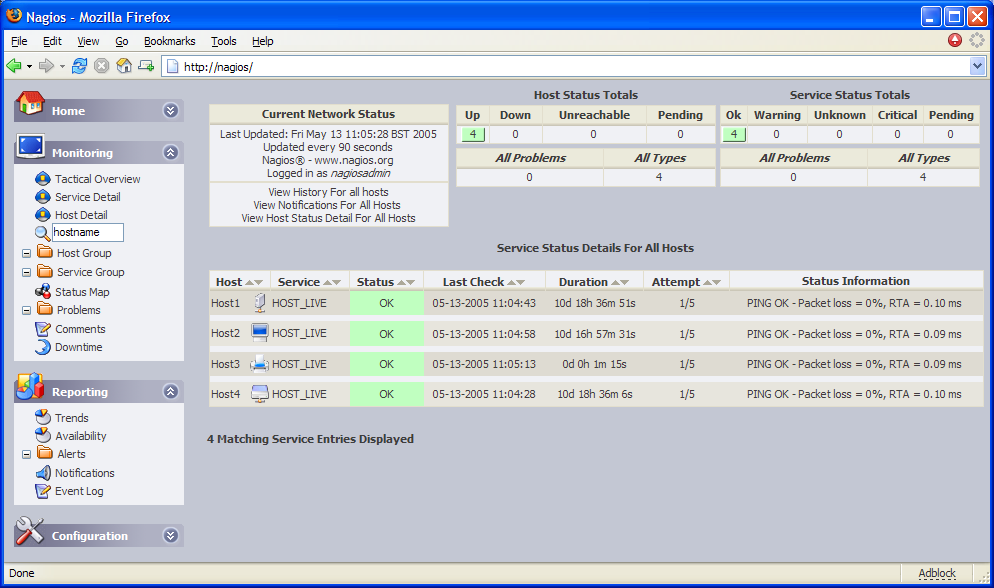This screenshot has height=588, width=994.
Task: Click the Stop loading icon
Action: [x=101, y=66]
